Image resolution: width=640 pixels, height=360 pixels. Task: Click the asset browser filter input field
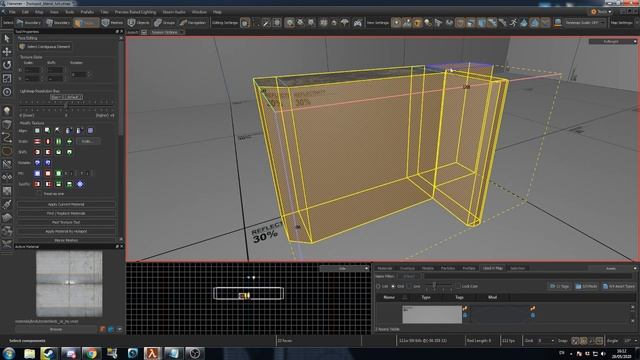tap(527, 276)
